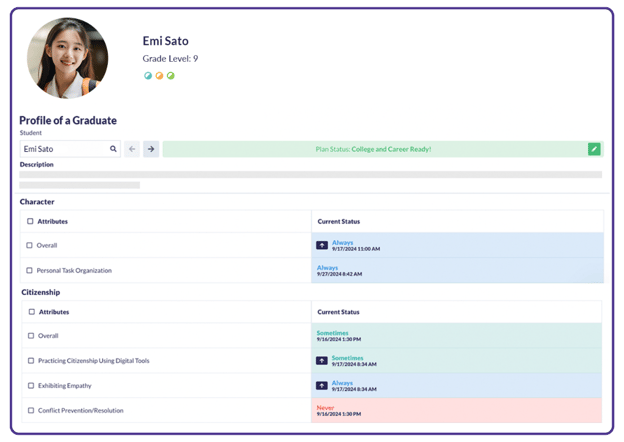Open Always status link in Character Overall row

point(343,242)
